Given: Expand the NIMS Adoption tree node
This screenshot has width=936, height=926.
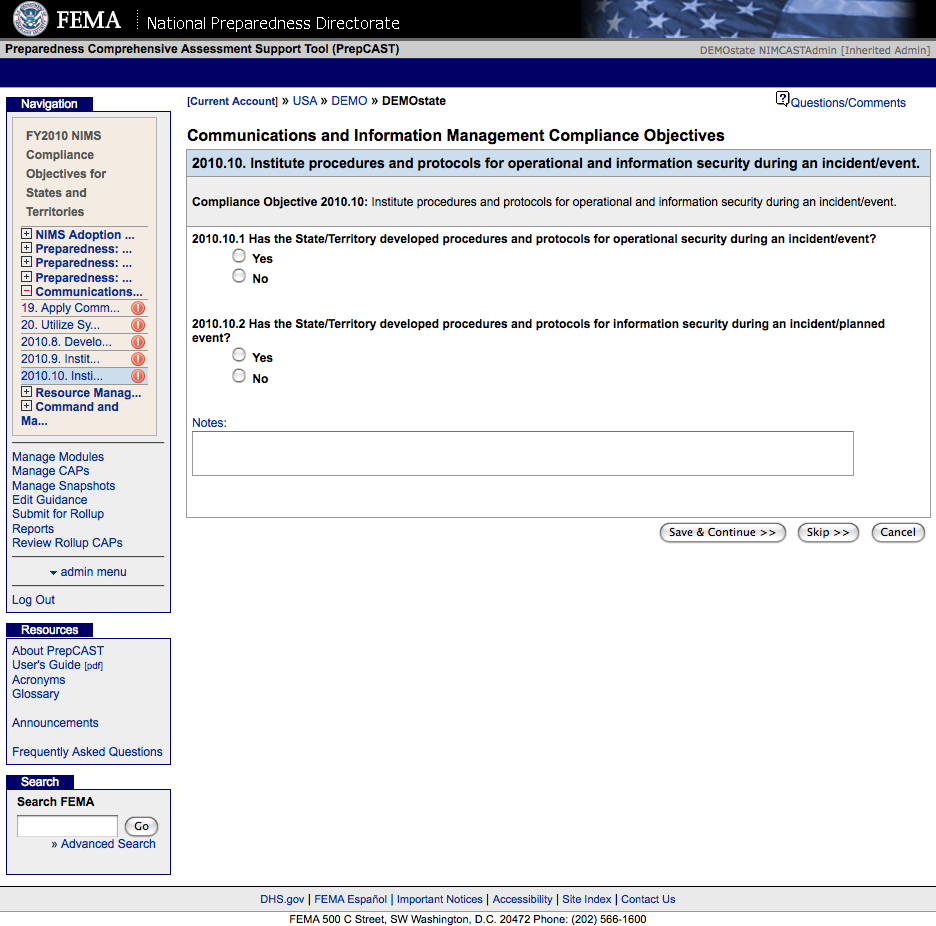Looking at the screenshot, I should tap(26, 233).
